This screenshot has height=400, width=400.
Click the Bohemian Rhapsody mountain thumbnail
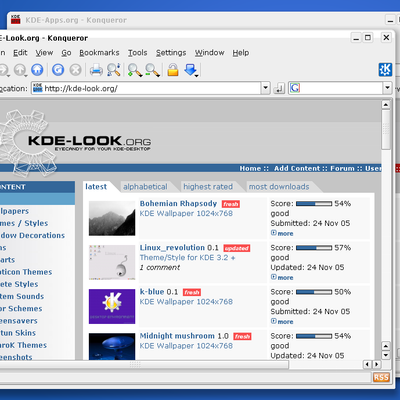click(112, 218)
